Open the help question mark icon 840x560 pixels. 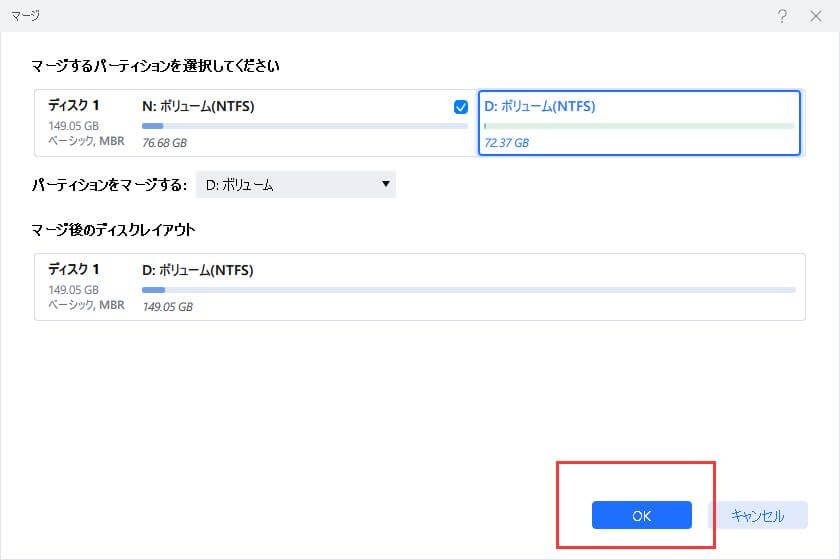click(782, 16)
